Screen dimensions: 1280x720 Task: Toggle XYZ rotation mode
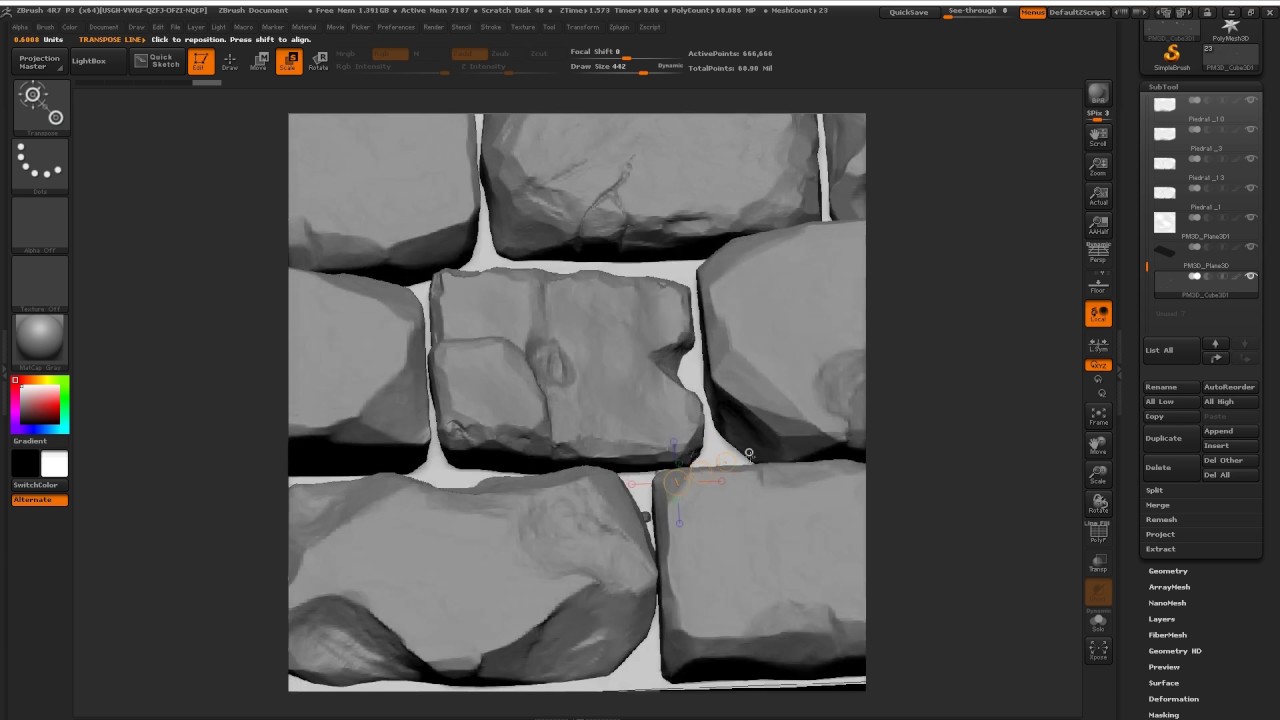(x=1098, y=366)
